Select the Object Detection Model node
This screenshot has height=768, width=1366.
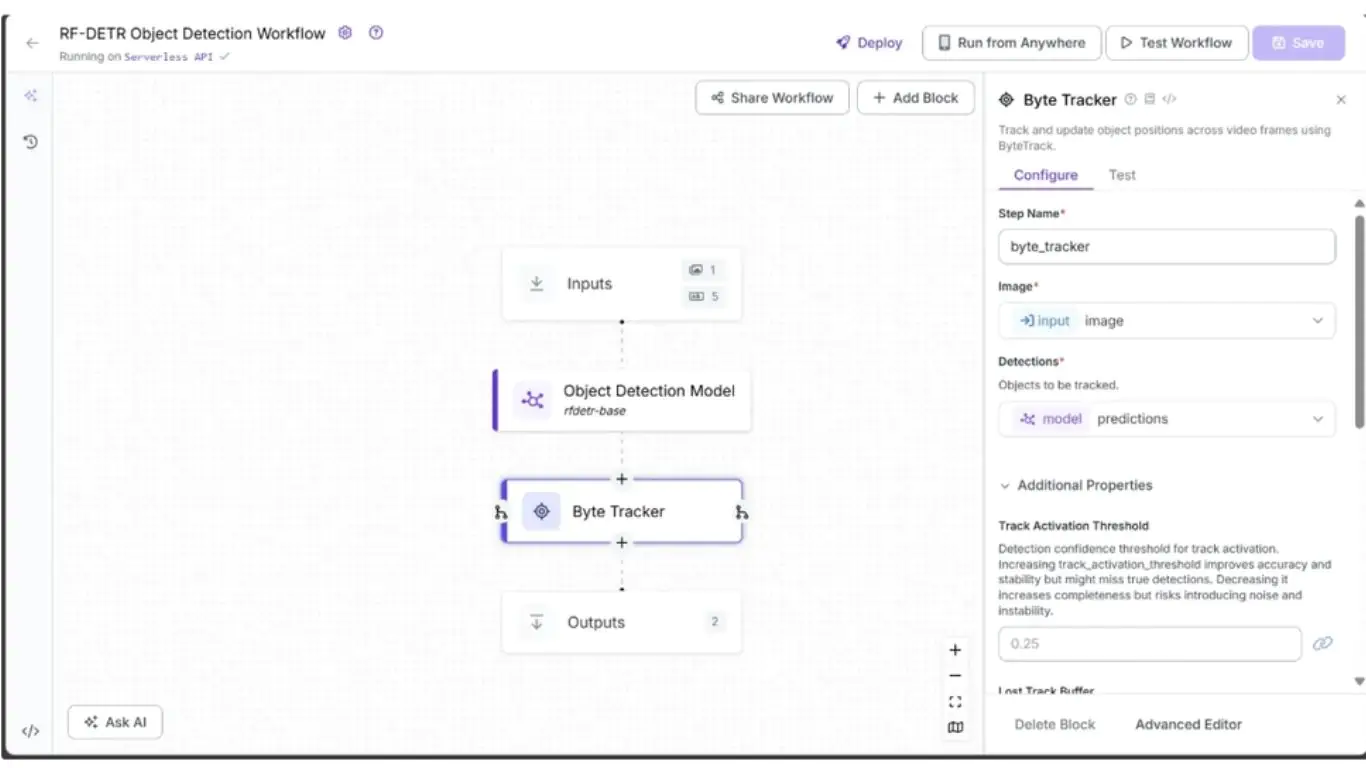coord(622,400)
